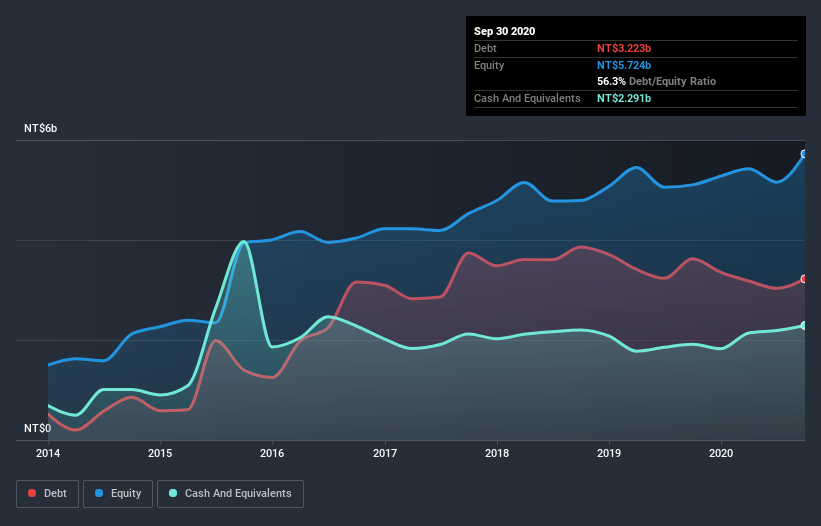Click Cash And Equivalents label in tooltip

(x=527, y=98)
